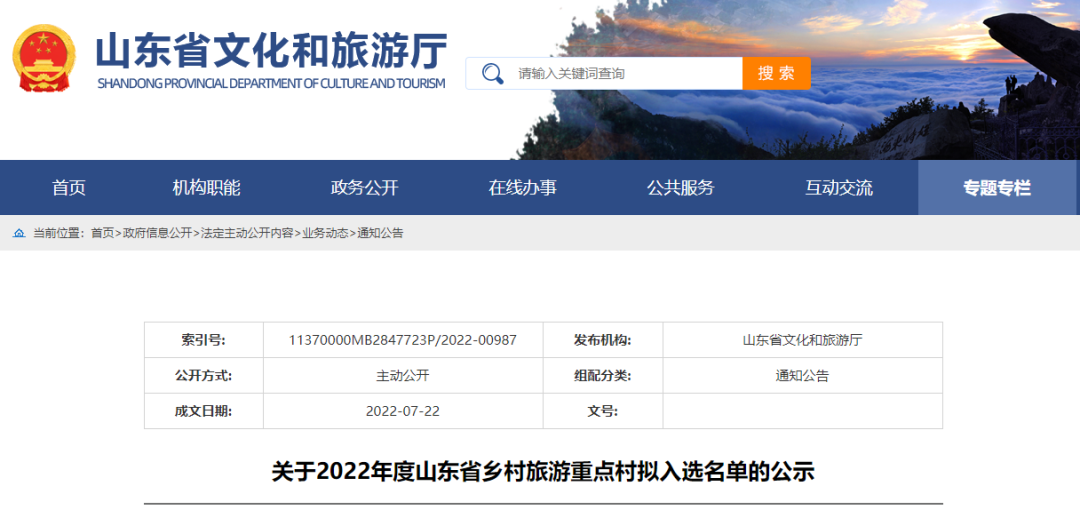Click 法定主动公开内容 breadcrumb link

tap(247, 234)
